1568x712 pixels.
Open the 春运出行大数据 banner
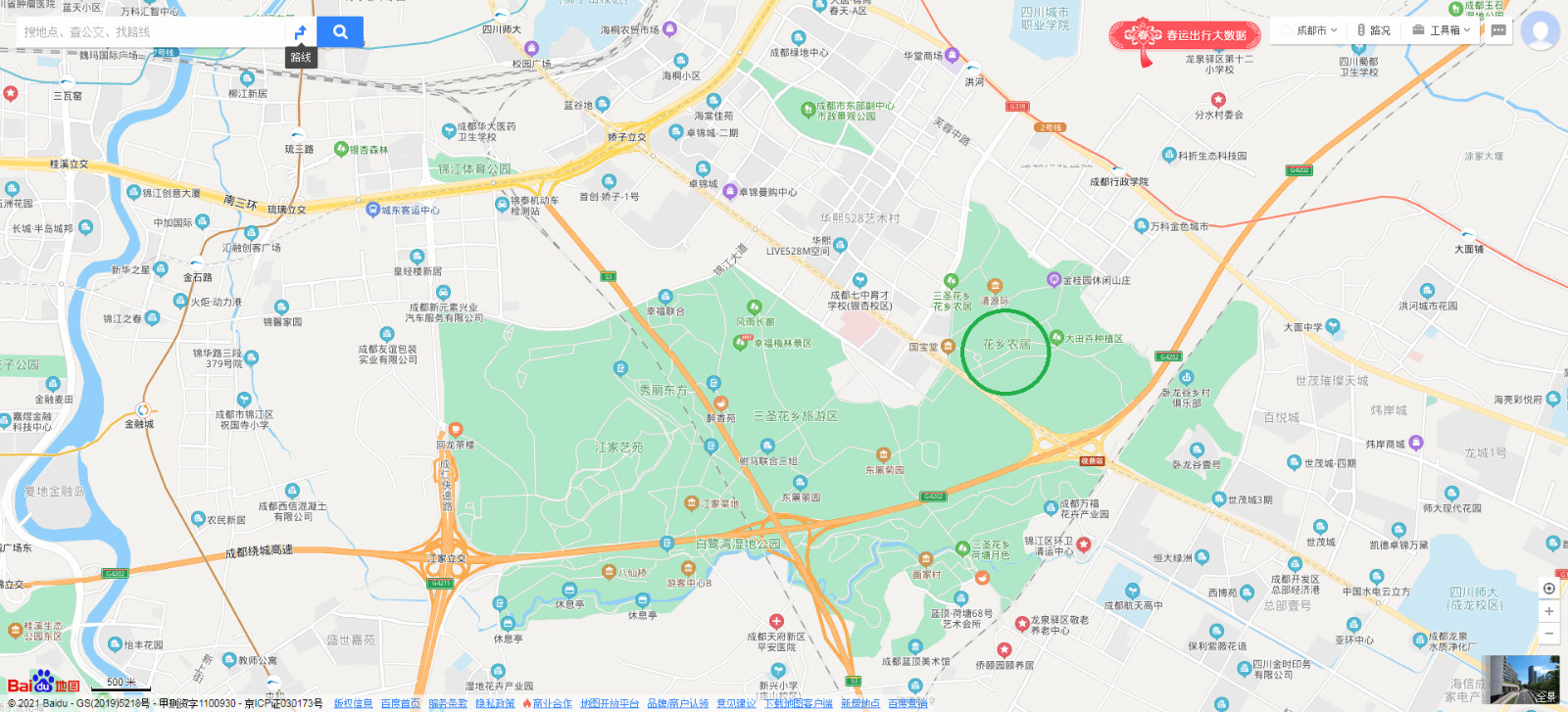pos(1185,37)
